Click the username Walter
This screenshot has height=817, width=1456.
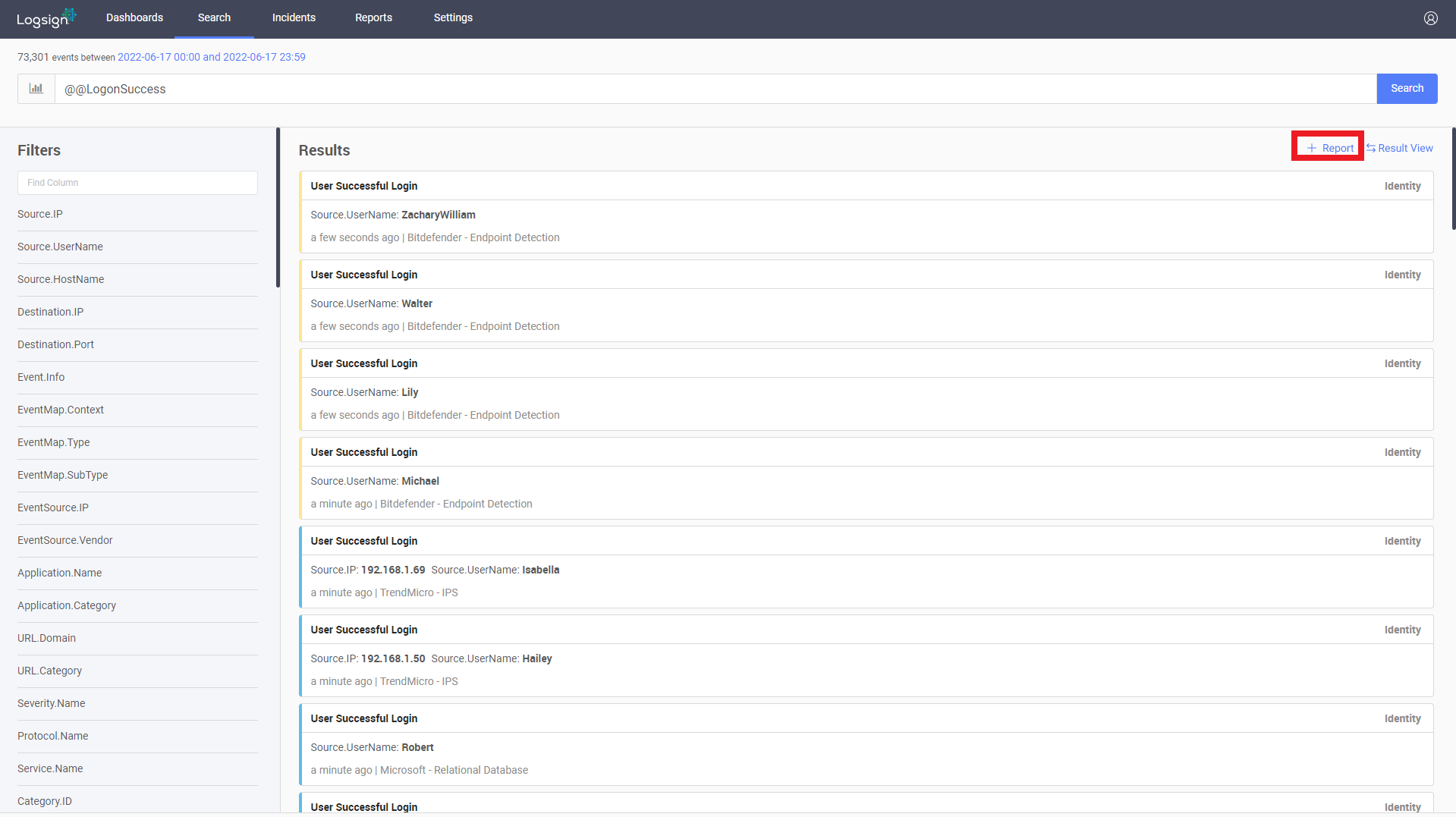pos(417,303)
